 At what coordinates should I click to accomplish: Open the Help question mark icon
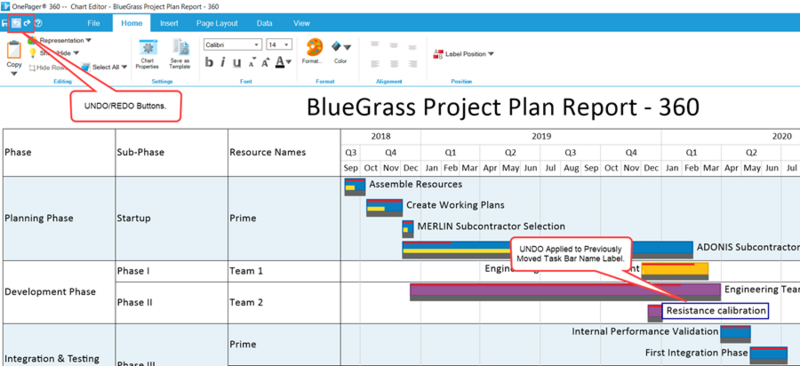(38, 23)
